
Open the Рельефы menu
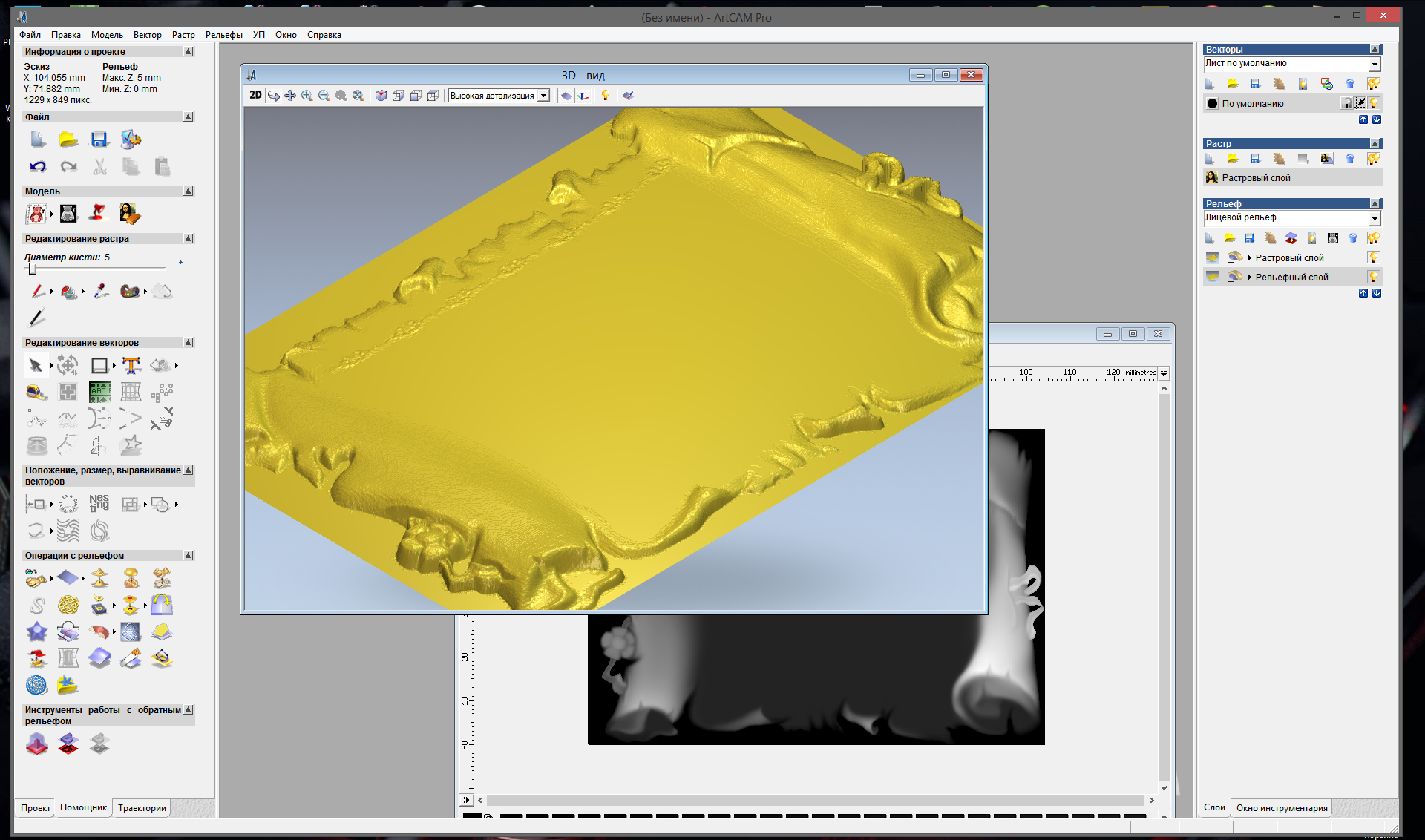(223, 35)
